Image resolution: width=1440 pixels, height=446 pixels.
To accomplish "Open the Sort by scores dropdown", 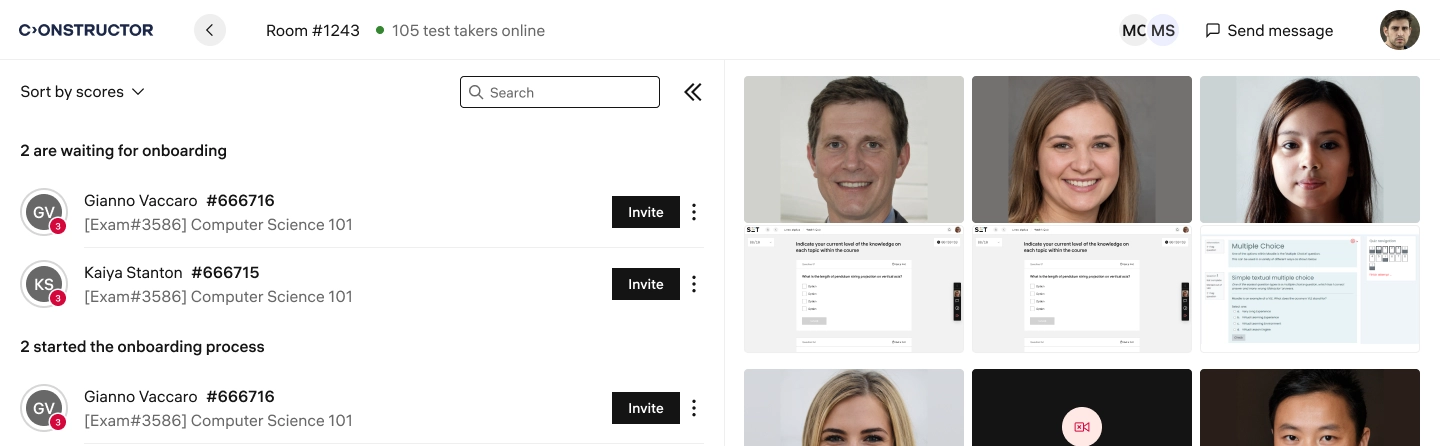I will point(83,92).
